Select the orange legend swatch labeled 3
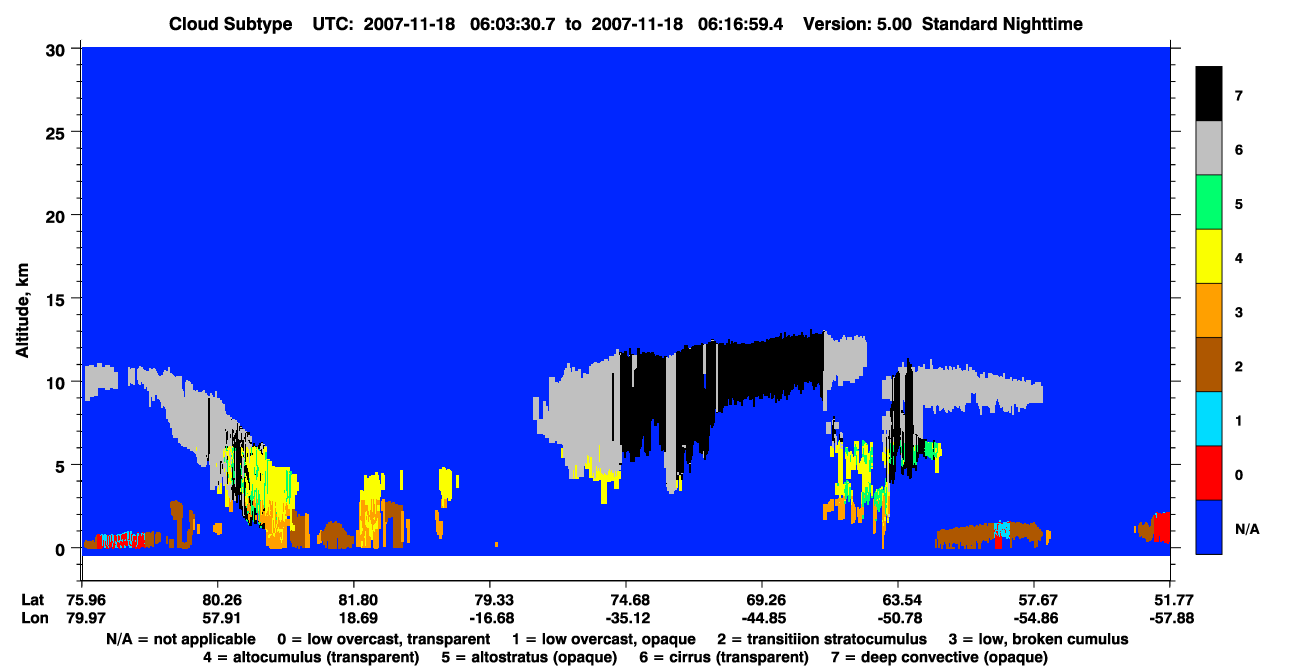 [x=1209, y=311]
